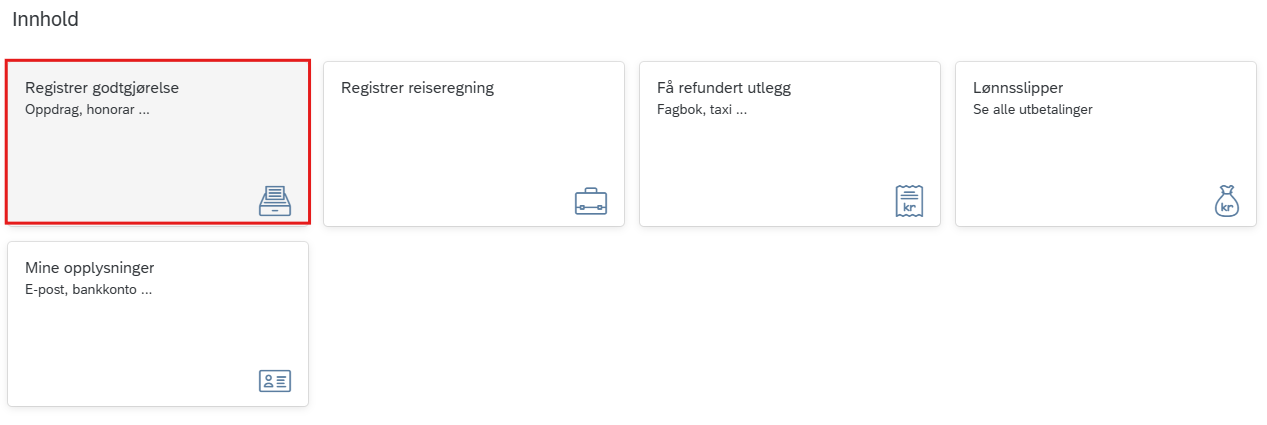Click the 'Lønnsslipper' title text
The height and width of the screenshot is (425, 1267).
pos(1018,88)
